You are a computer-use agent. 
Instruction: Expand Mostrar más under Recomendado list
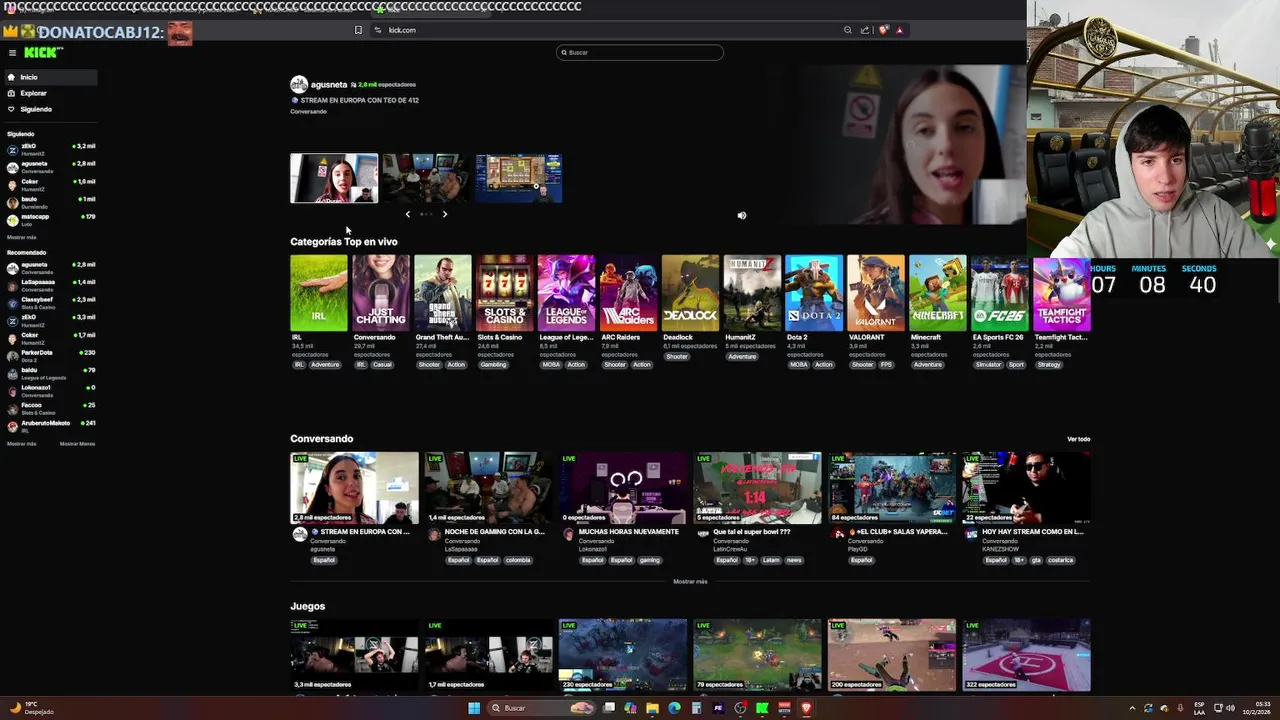(21, 443)
